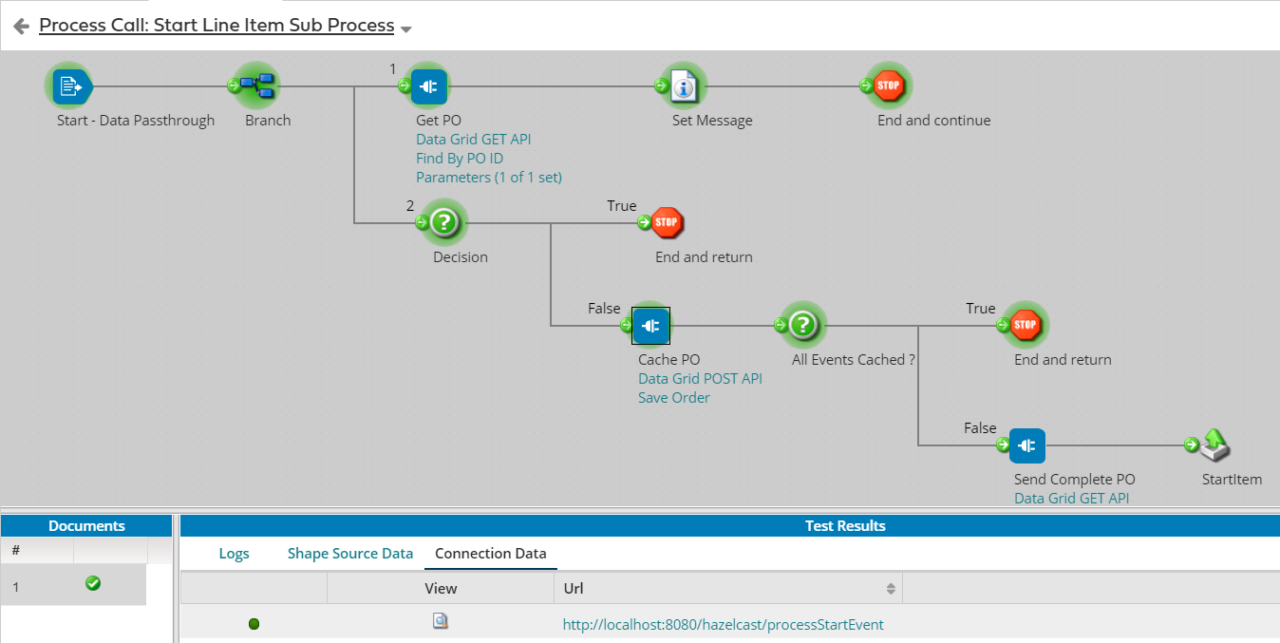
Task: Switch to the Shape Source Data tab
Action: pyautogui.click(x=350, y=553)
